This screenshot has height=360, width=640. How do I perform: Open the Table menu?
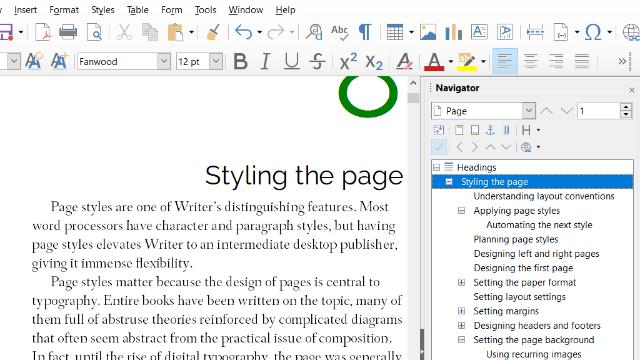click(x=138, y=10)
